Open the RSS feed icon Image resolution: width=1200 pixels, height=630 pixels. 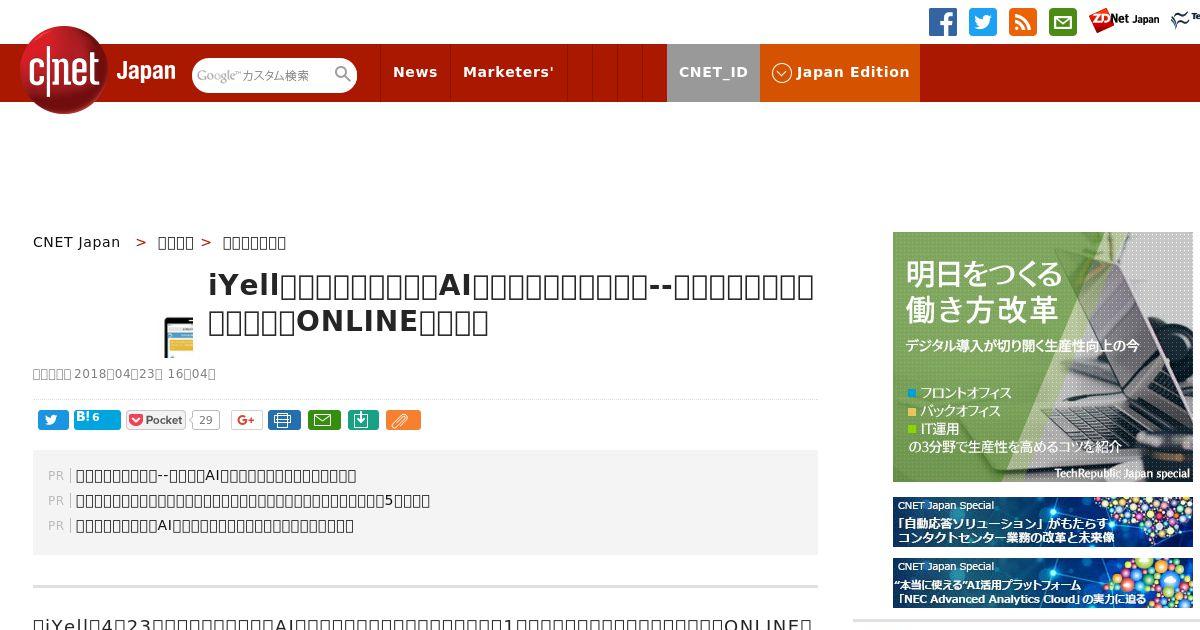[x=1023, y=22]
